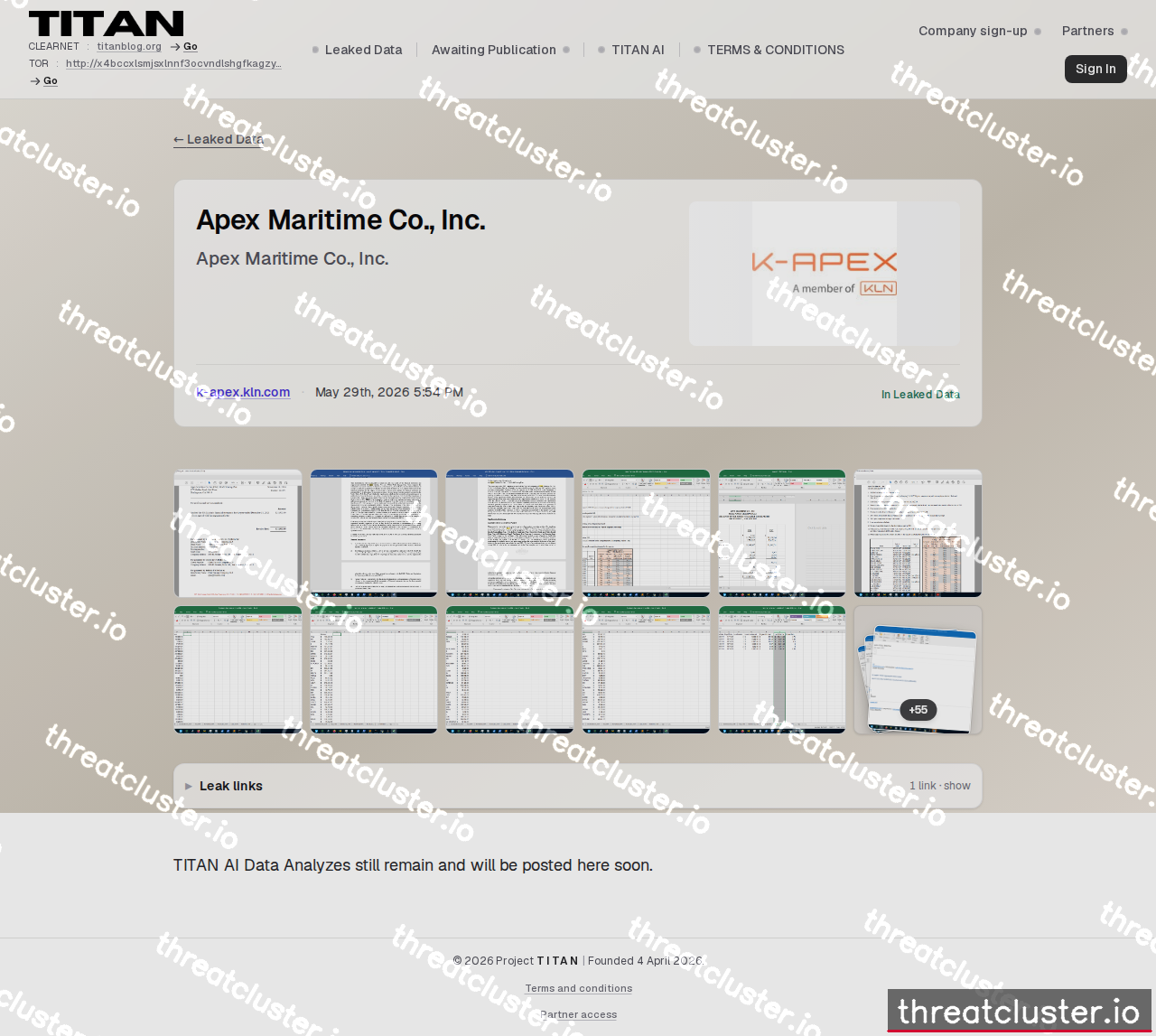Click the 'Apex Maritime Co., Inc.' heading
This screenshot has width=1156, height=1036.
click(x=341, y=220)
